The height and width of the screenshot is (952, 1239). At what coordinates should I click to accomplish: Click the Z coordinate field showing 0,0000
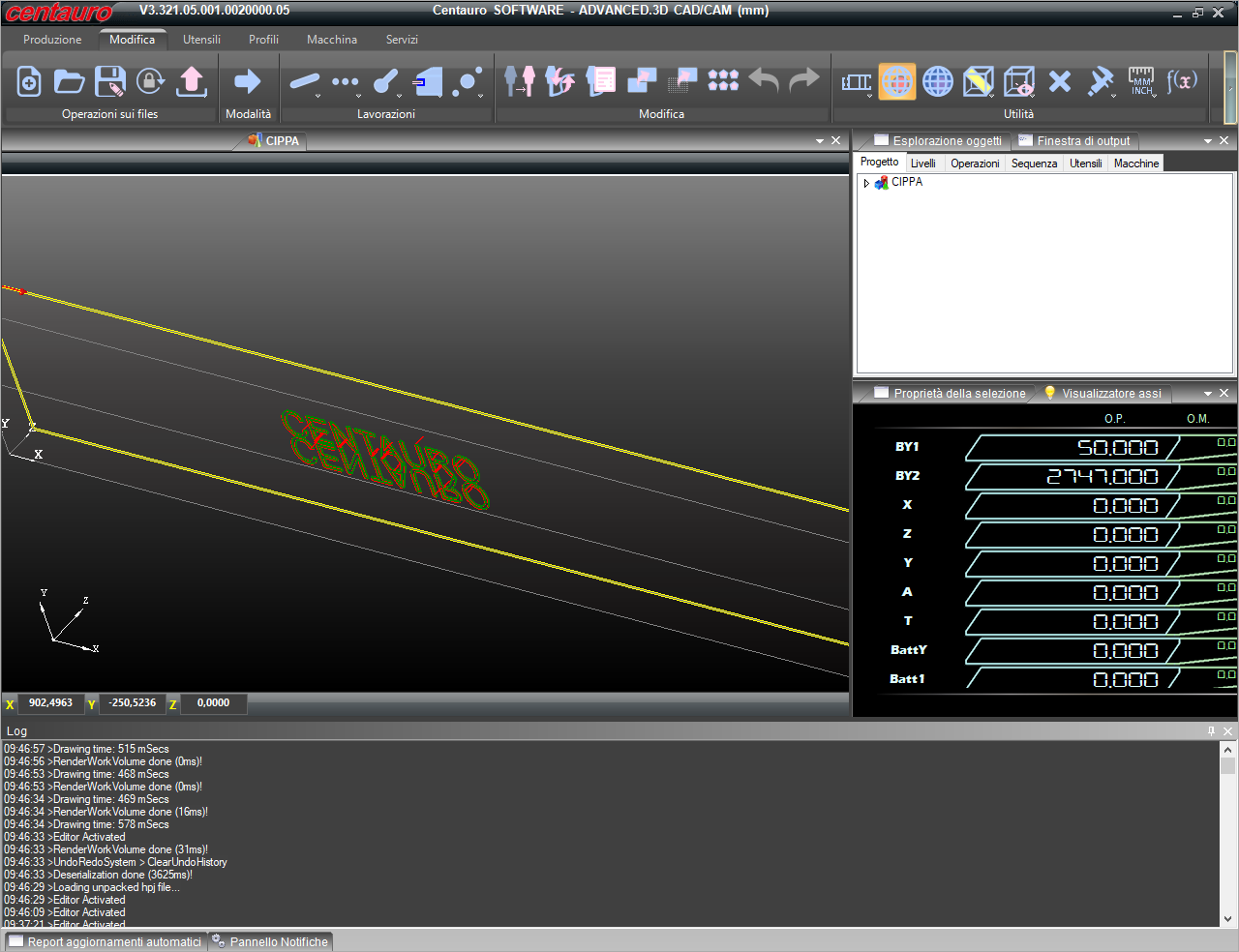click(213, 703)
